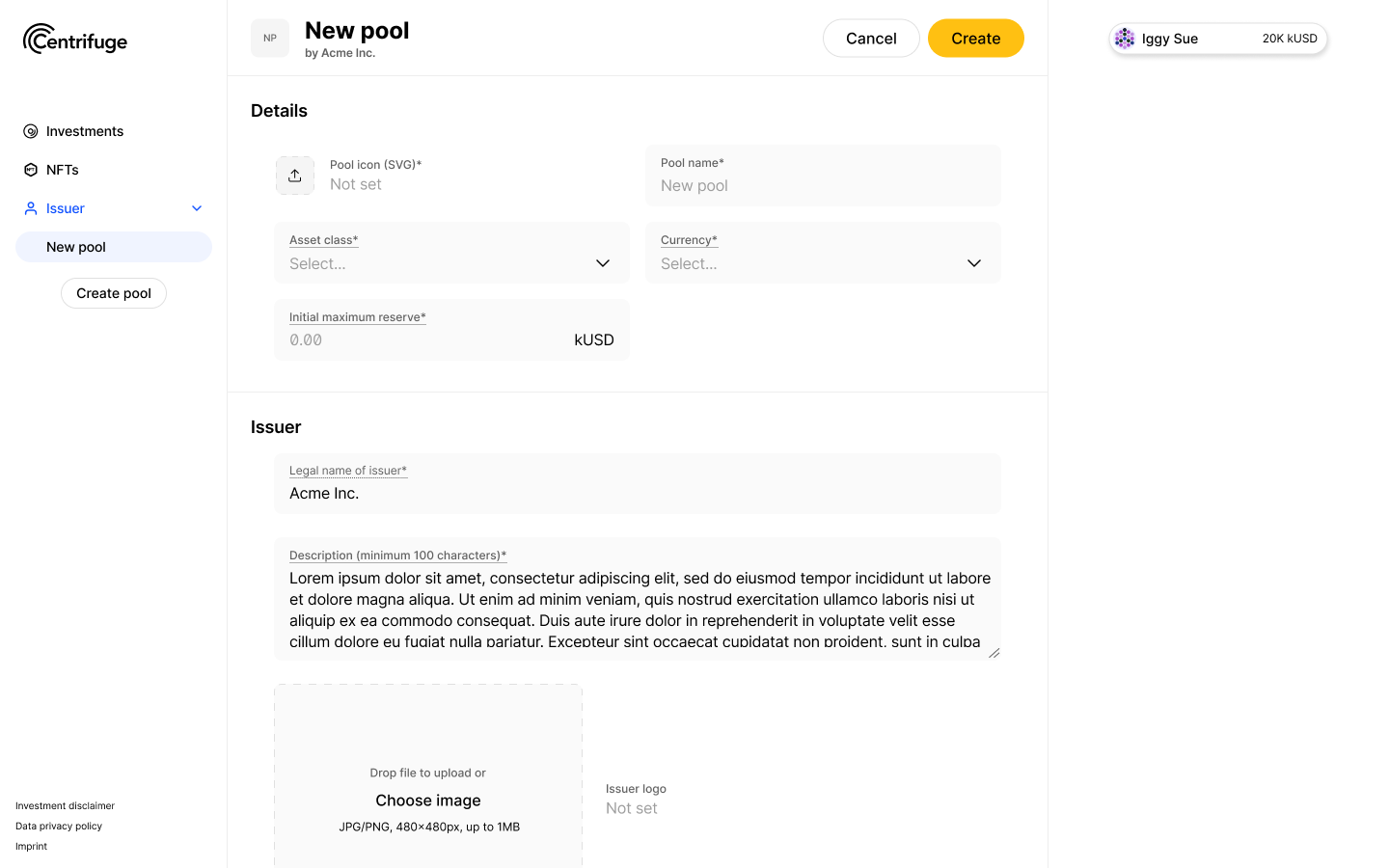Click the description textarea resize grip
The image size is (1389, 868).
point(994,651)
